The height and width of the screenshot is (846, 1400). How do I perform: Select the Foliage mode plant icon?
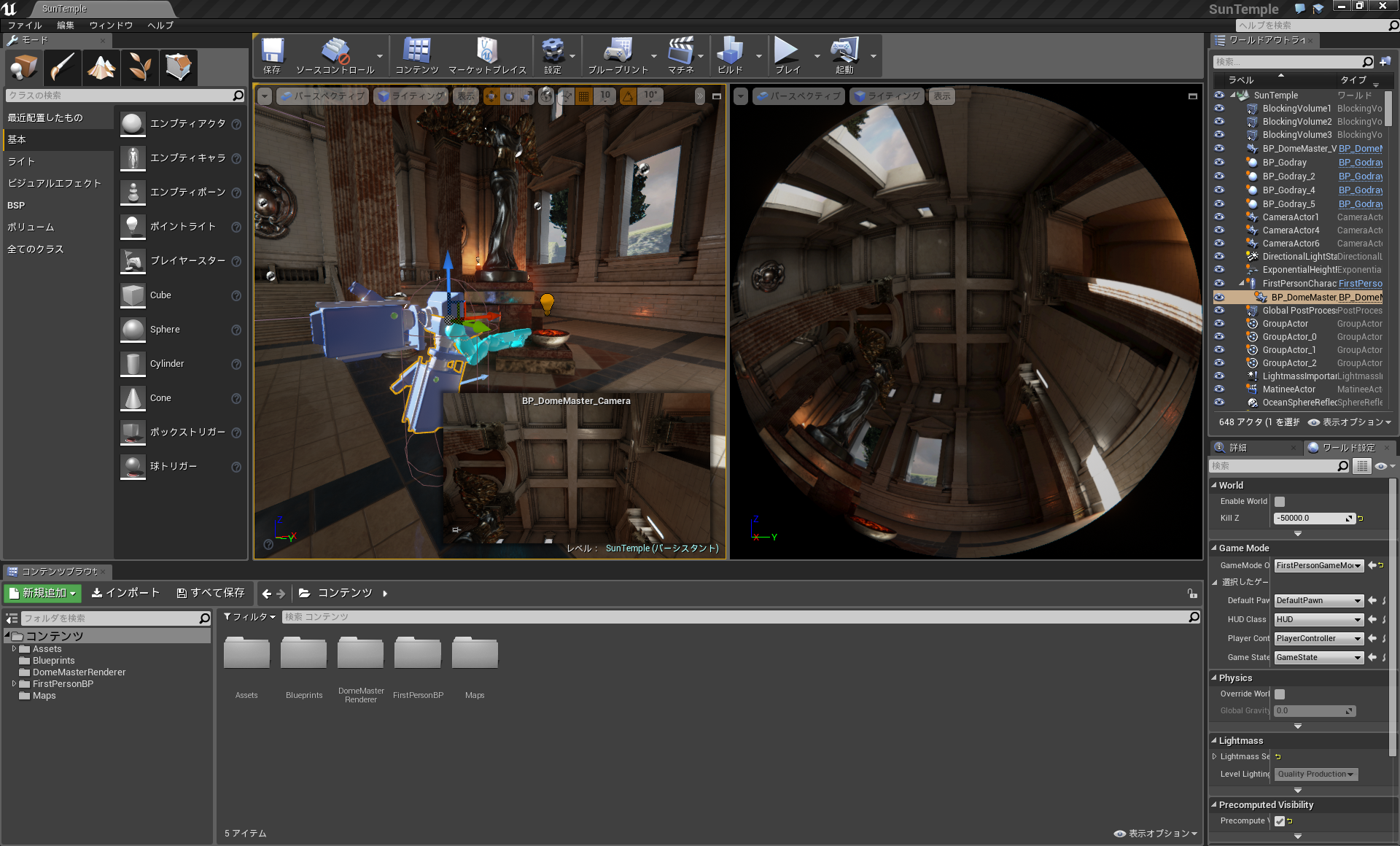[x=139, y=67]
